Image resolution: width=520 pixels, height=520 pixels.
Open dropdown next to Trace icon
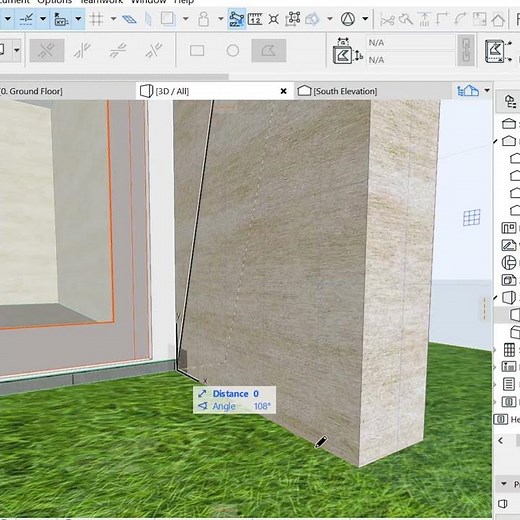point(185,19)
